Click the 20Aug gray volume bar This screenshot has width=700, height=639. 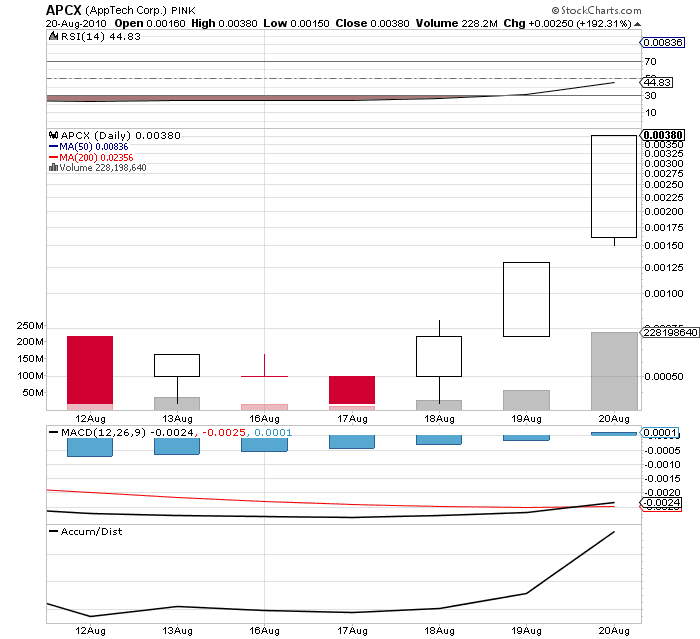tap(614, 371)
